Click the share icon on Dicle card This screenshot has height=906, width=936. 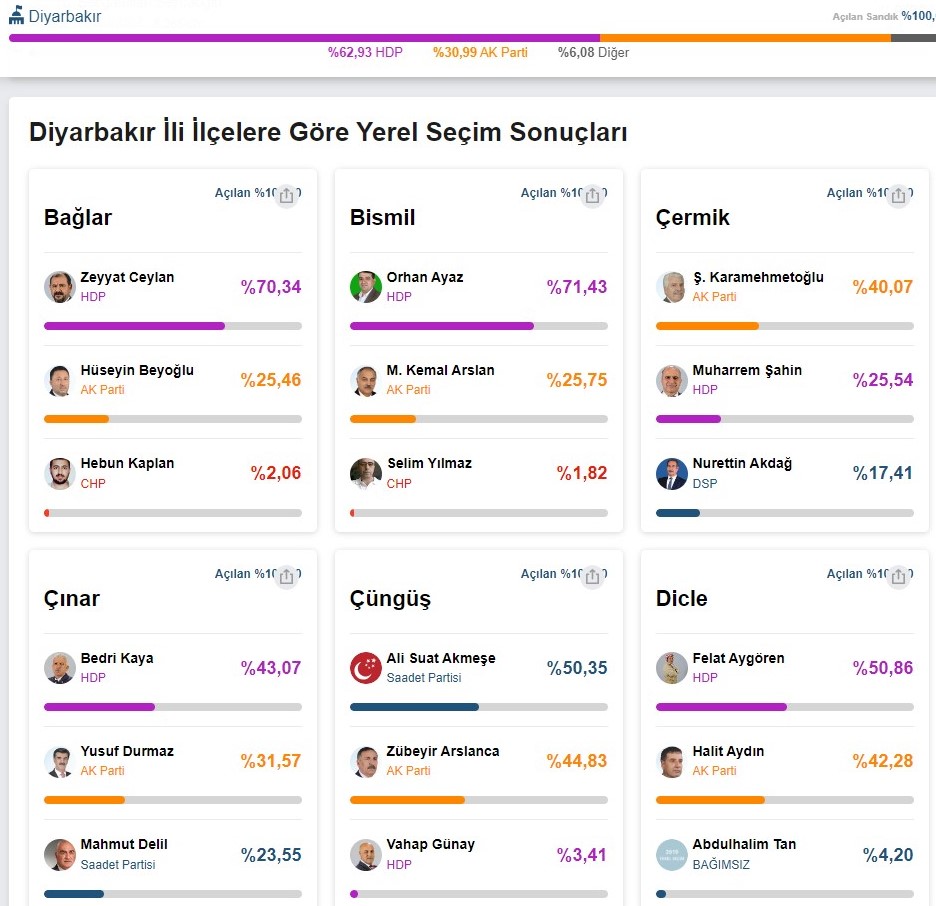[899, 577]
